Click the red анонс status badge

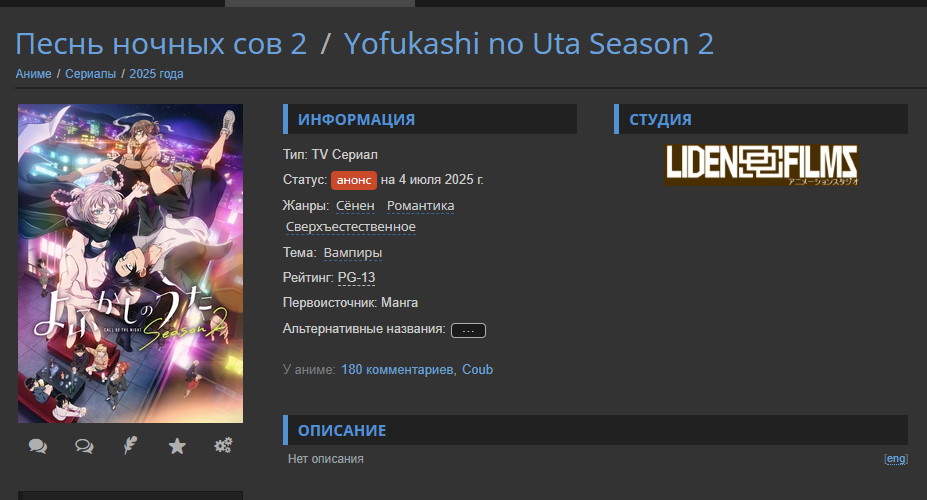tap(354, 180)
